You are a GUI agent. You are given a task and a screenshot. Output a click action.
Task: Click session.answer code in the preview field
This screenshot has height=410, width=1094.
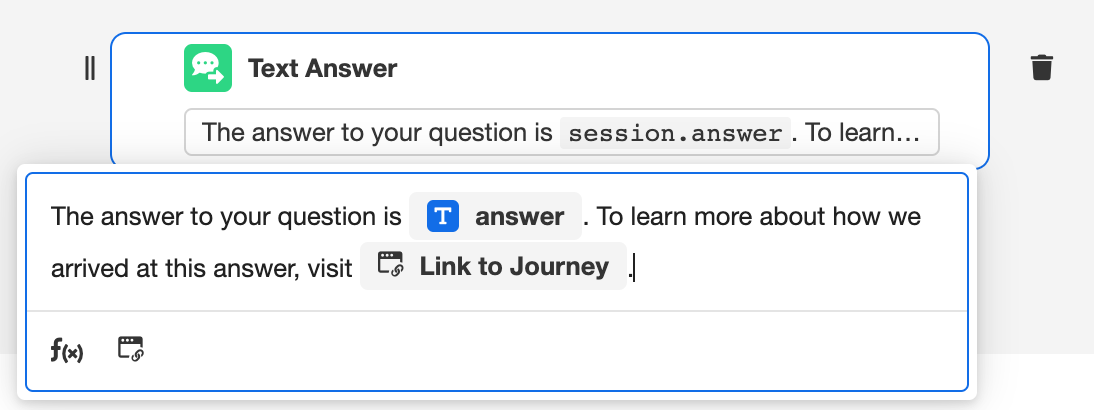coord(674,133)
